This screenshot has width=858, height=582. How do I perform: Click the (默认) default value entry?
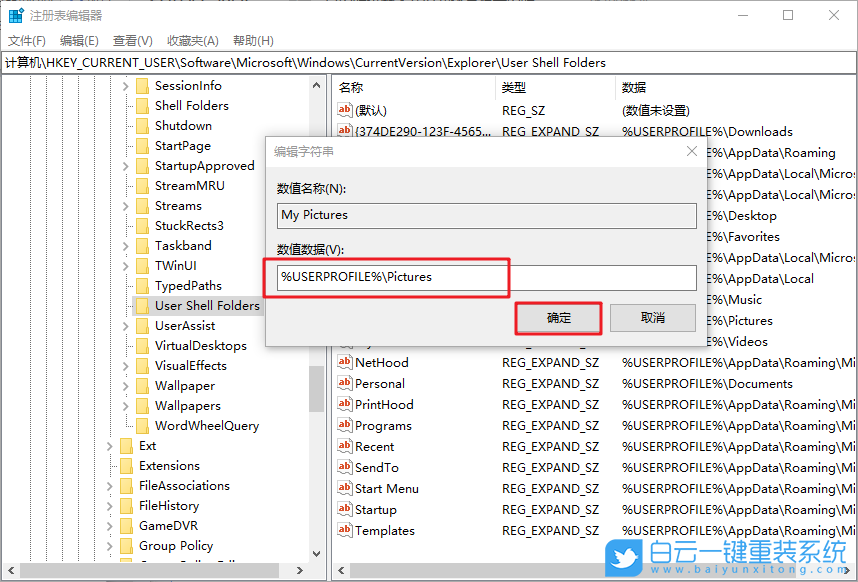[x=369, y=108]
